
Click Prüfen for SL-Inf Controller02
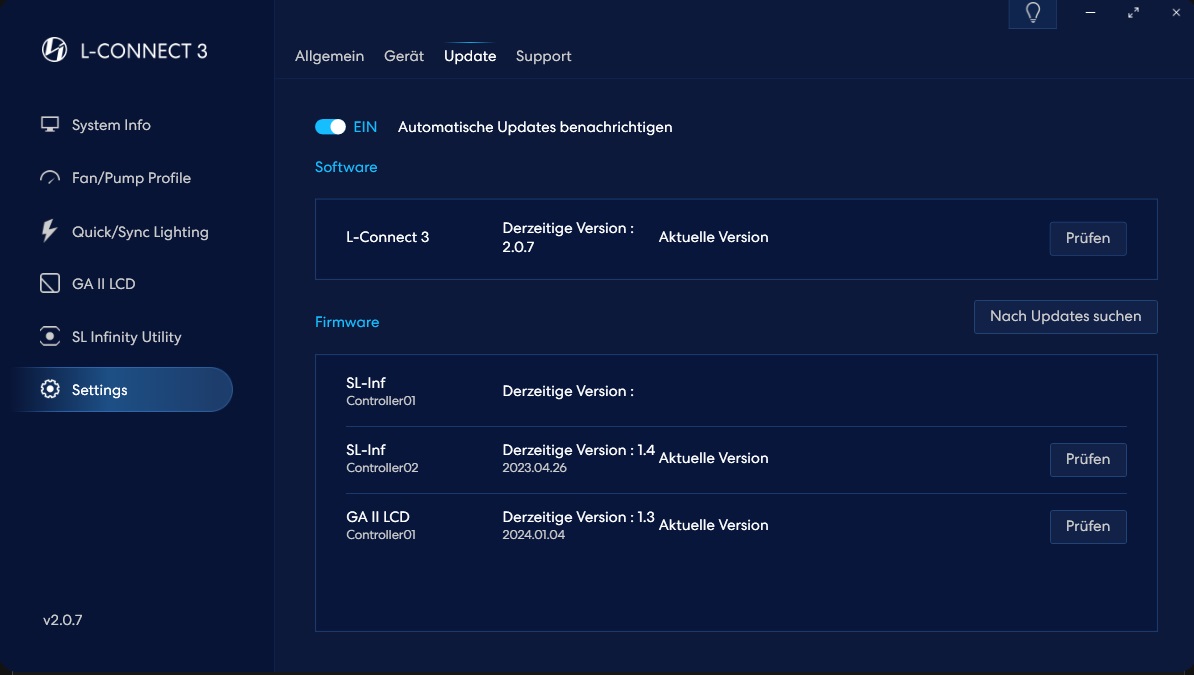(x=1087, y=459)
